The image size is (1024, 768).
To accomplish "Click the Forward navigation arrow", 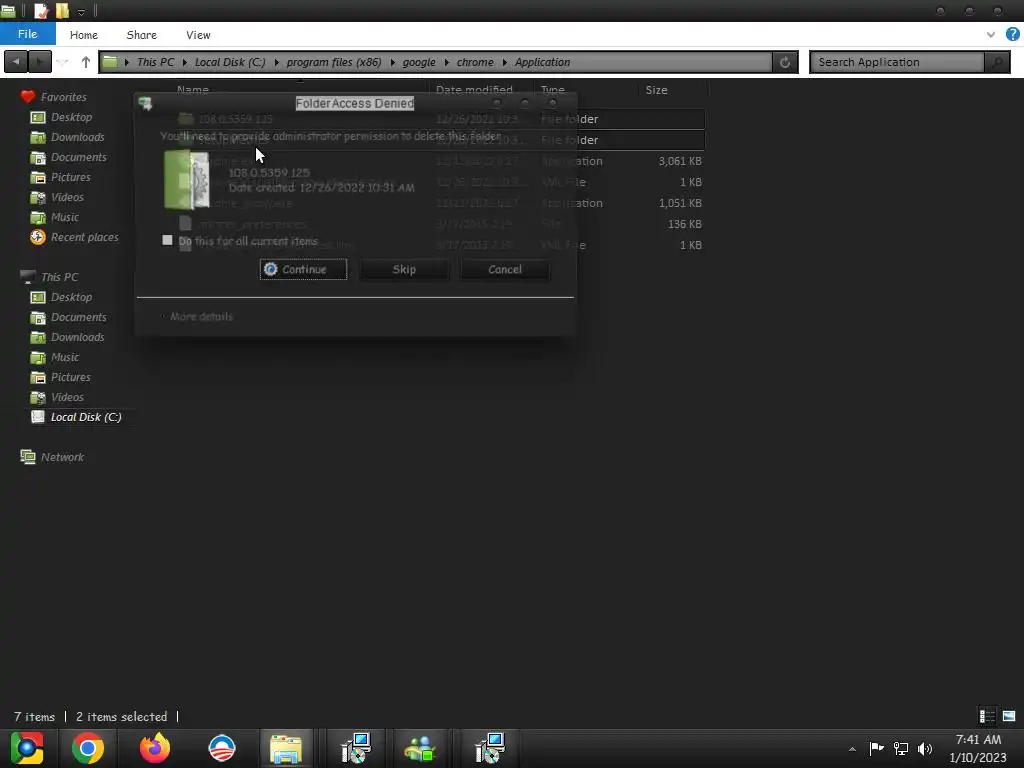I will pos(39,62).
